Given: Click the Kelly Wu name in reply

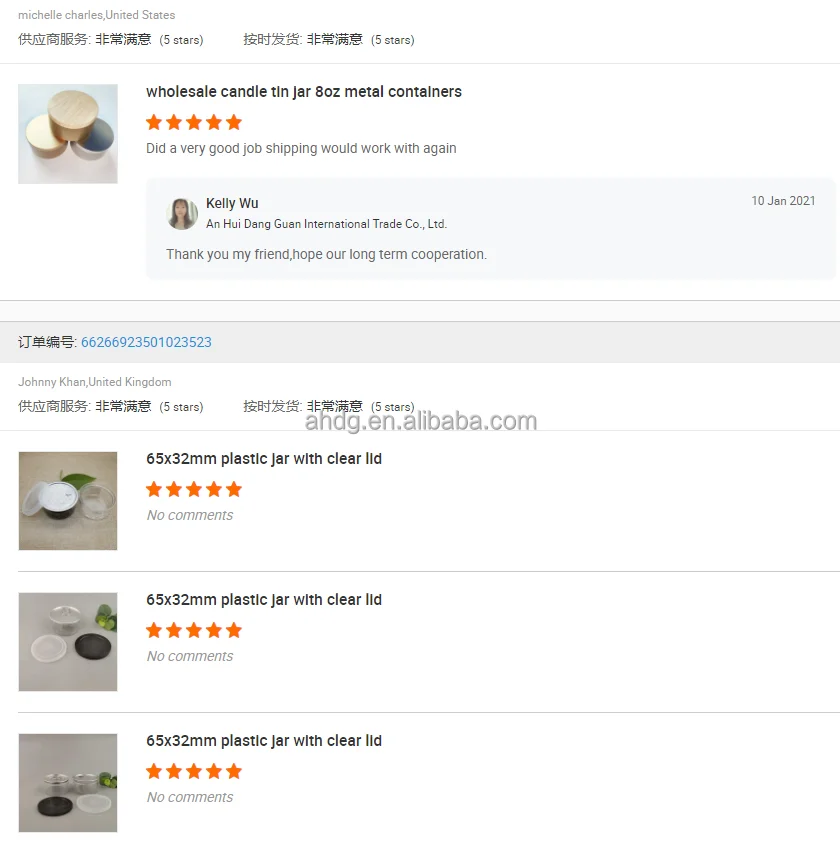Looking at the screenshot, I should (232, 204).
